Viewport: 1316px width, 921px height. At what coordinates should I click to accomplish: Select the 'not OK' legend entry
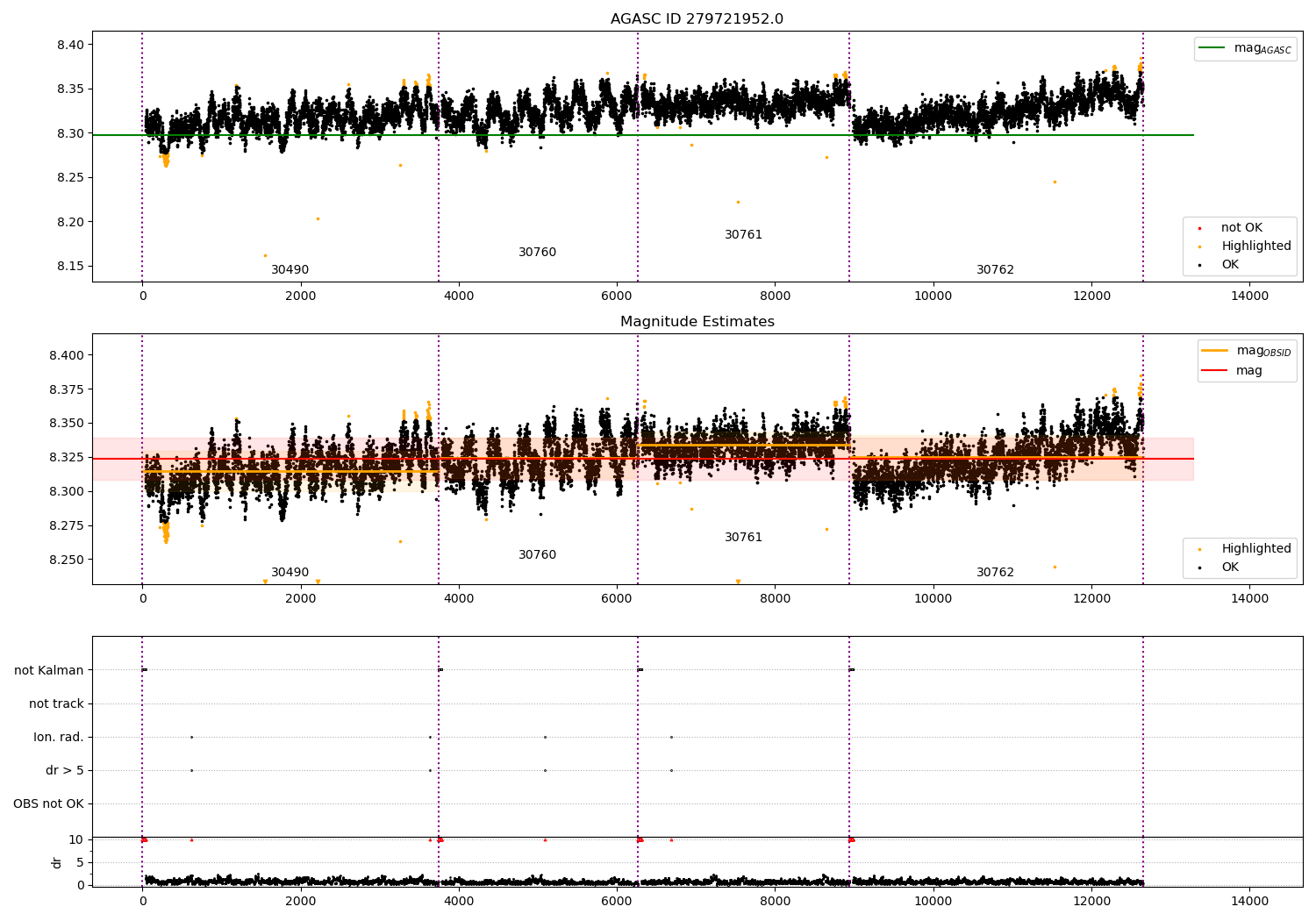point(1241,228)
